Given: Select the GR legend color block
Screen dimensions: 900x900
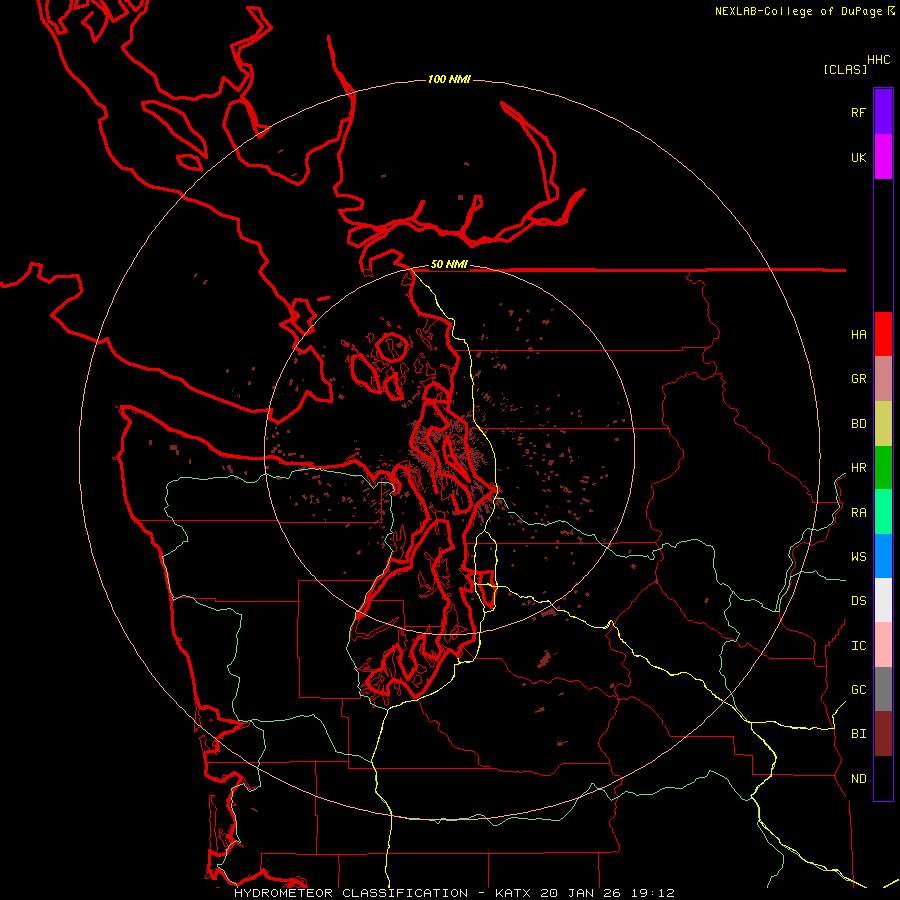Looking at the screenshot, I should tap(883, 378).
